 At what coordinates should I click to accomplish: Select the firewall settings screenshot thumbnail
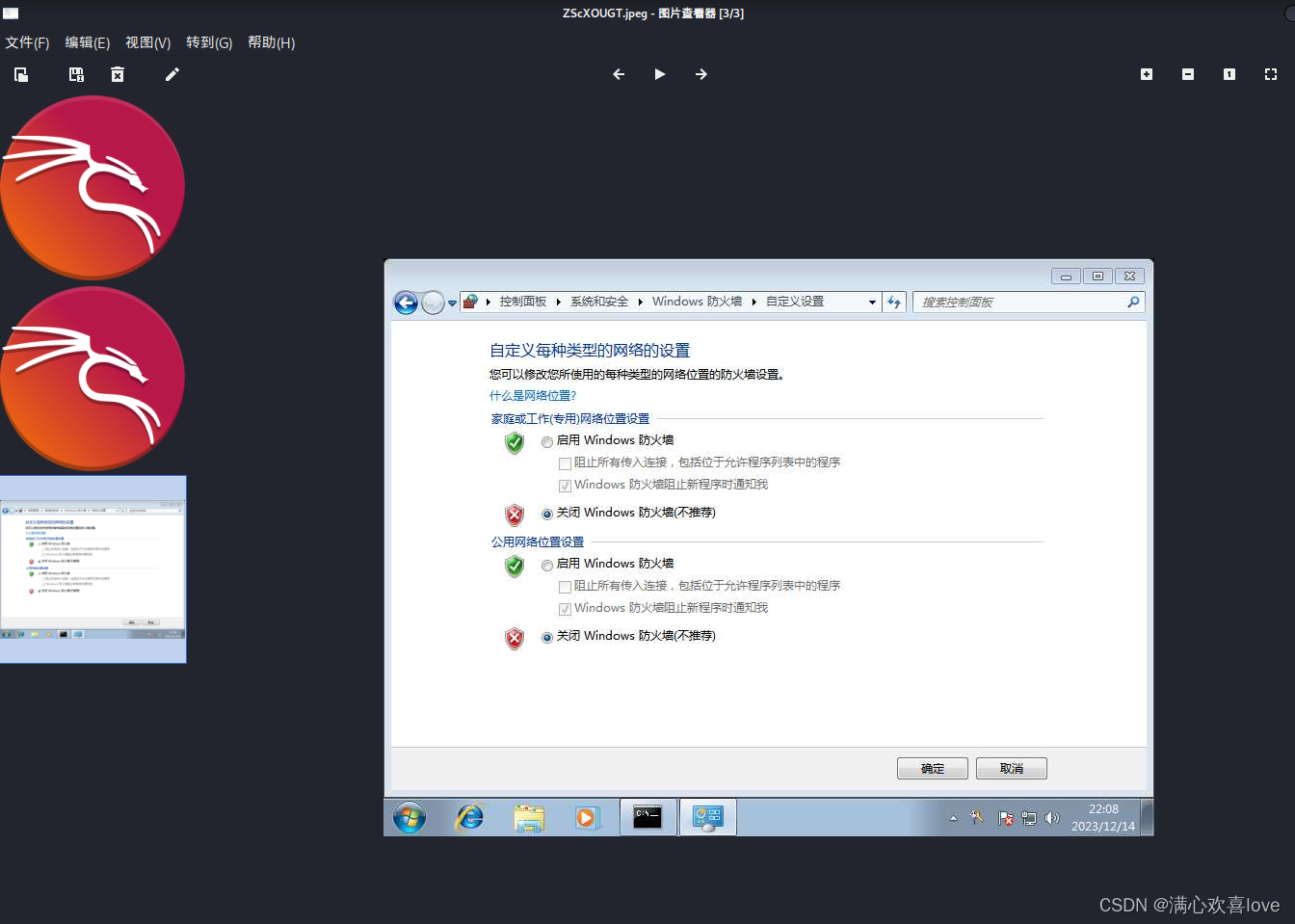tap(92, 569)
